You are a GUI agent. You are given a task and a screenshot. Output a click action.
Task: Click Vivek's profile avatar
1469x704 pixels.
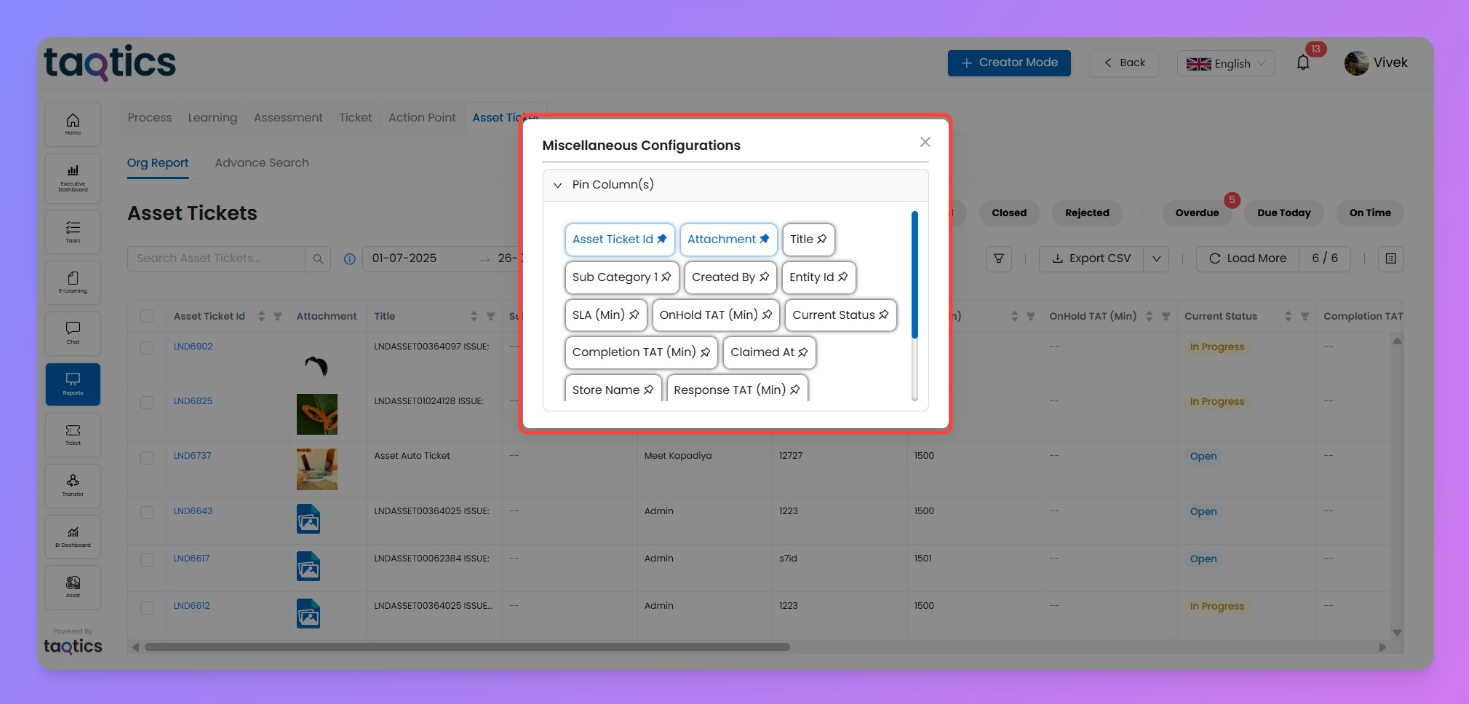point(1356,63)
